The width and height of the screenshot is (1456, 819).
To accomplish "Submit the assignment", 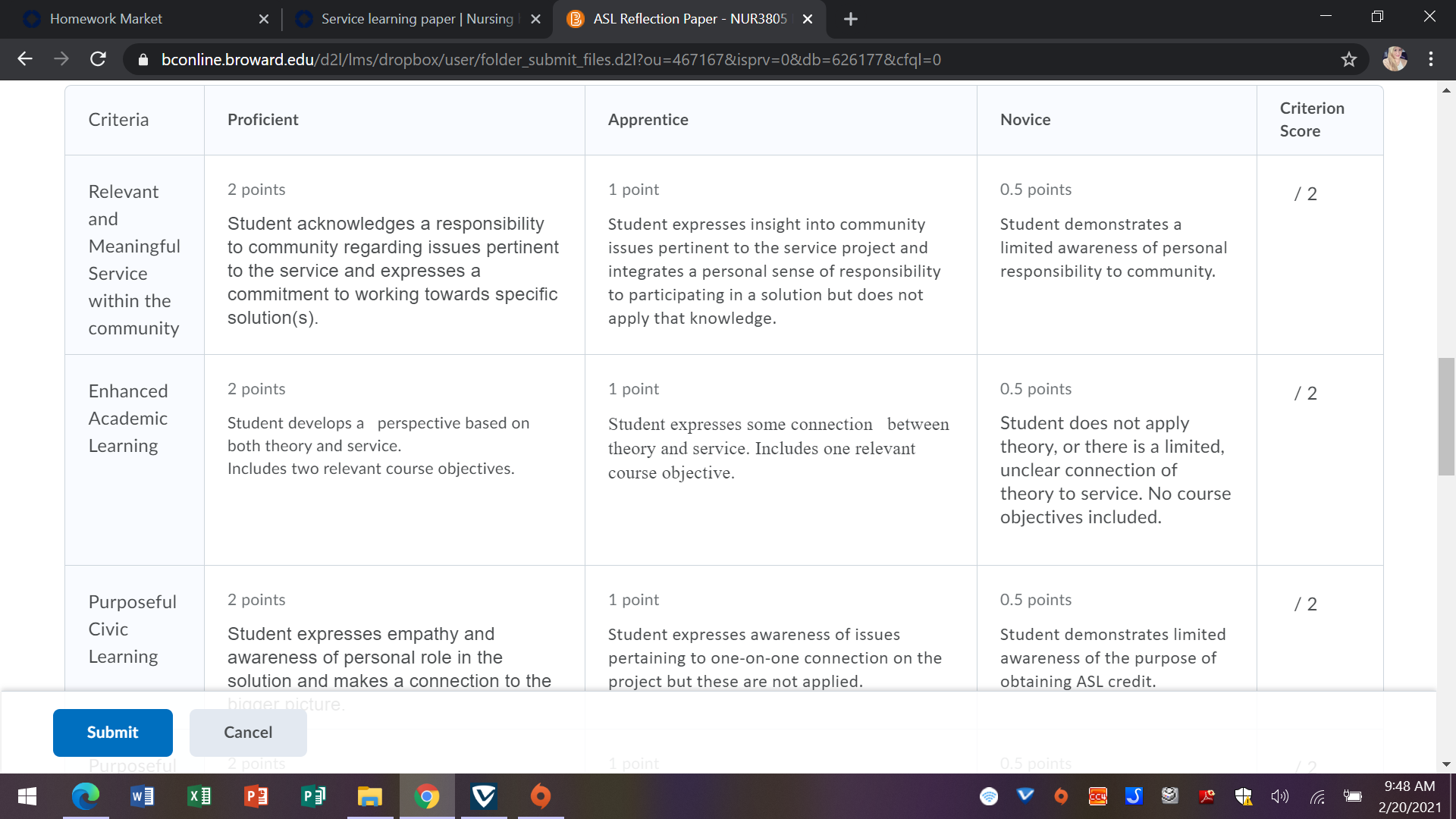I will [113, 733].
